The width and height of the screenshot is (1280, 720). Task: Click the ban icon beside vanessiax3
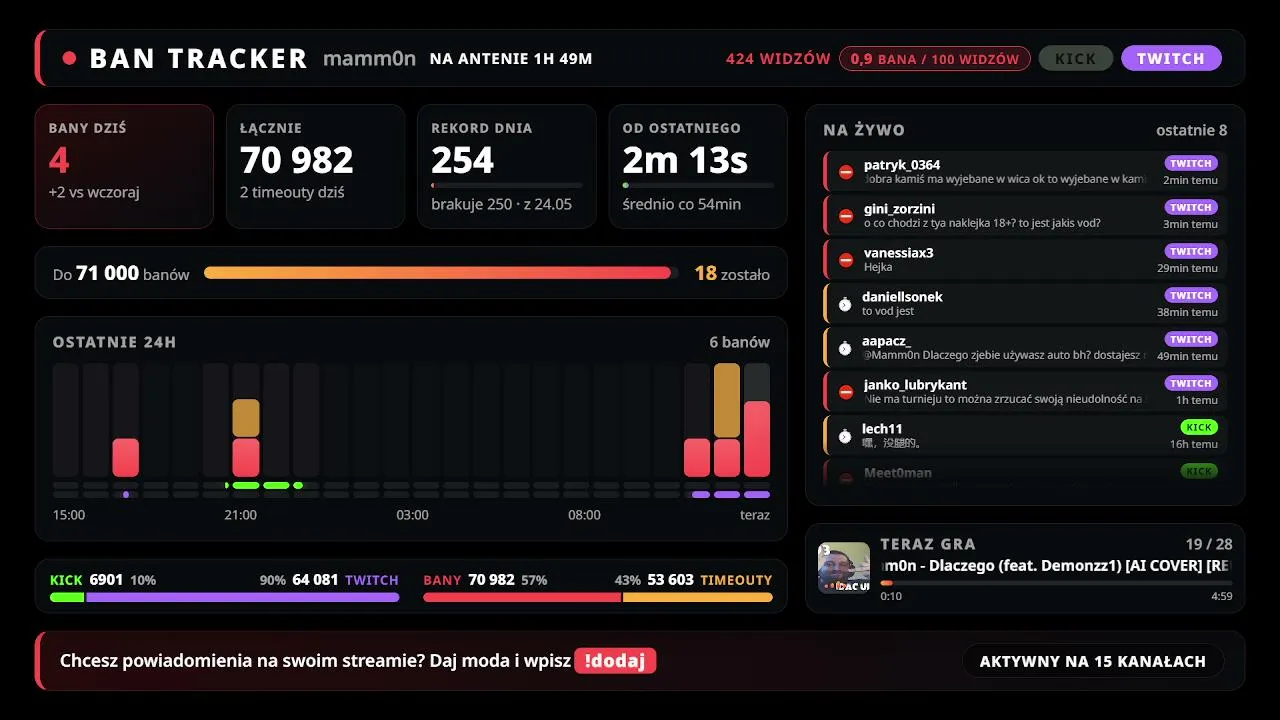click(x=846, y=260)
